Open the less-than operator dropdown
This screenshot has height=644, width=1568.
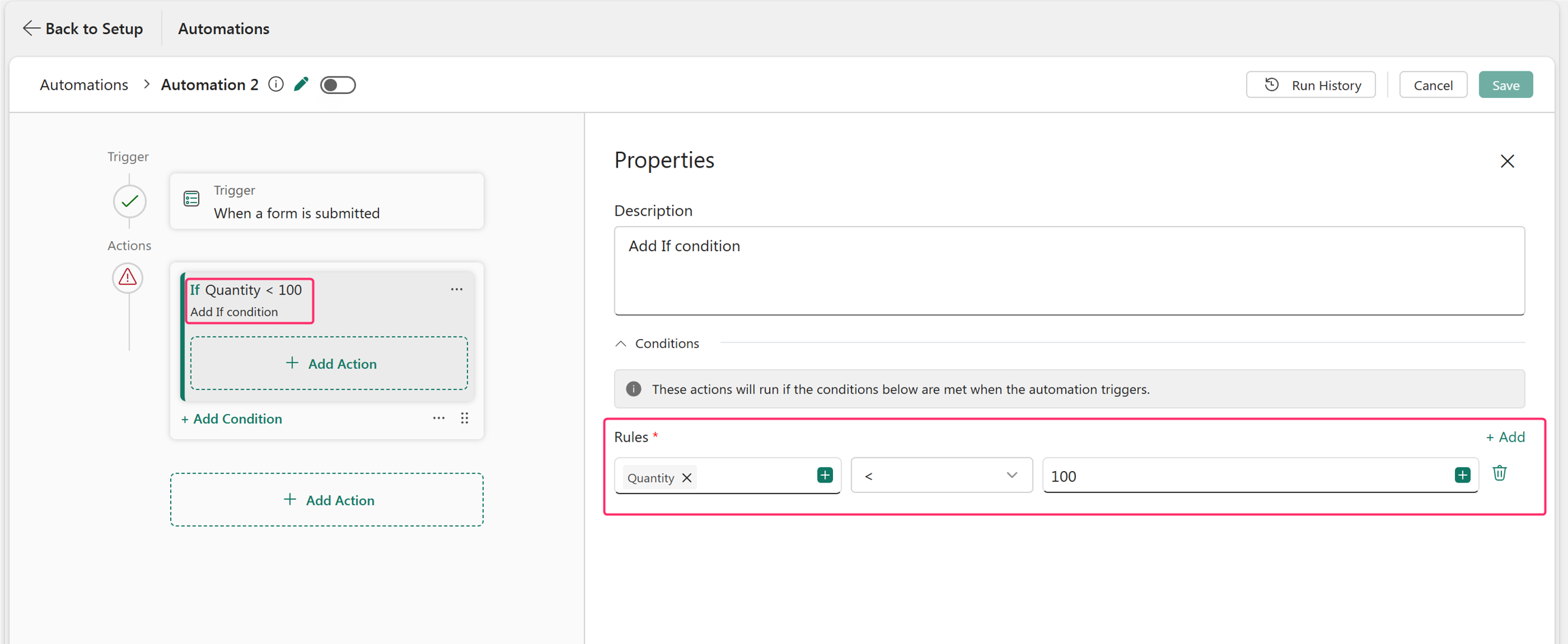942,475
